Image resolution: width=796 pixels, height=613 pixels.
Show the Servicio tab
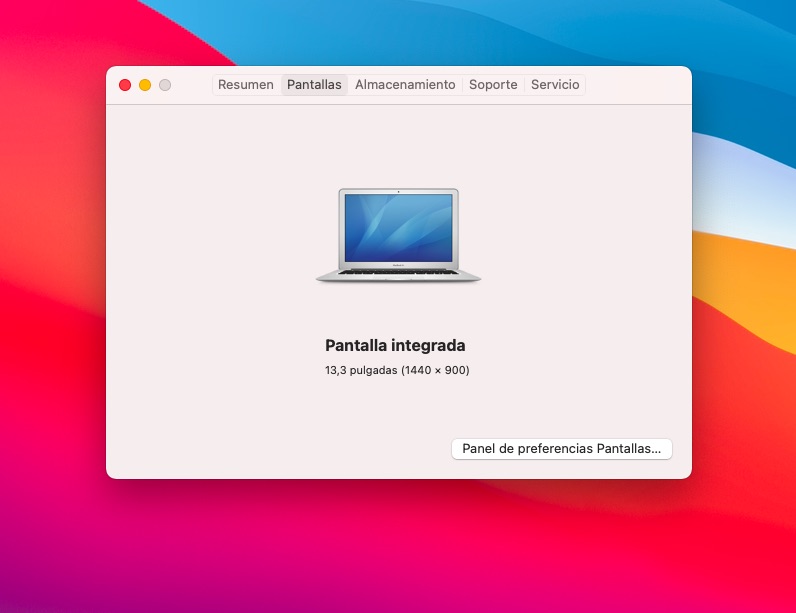(555, 85)
